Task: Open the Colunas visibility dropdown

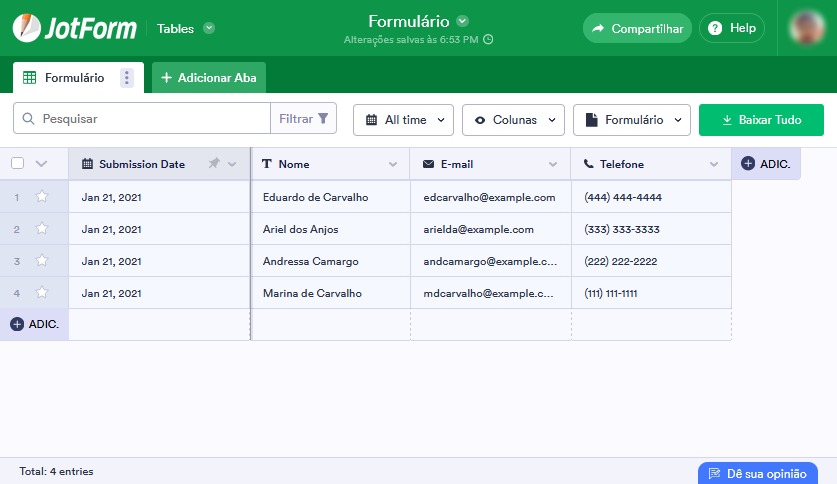Action: pyautogui.click(x=513, y=120)
